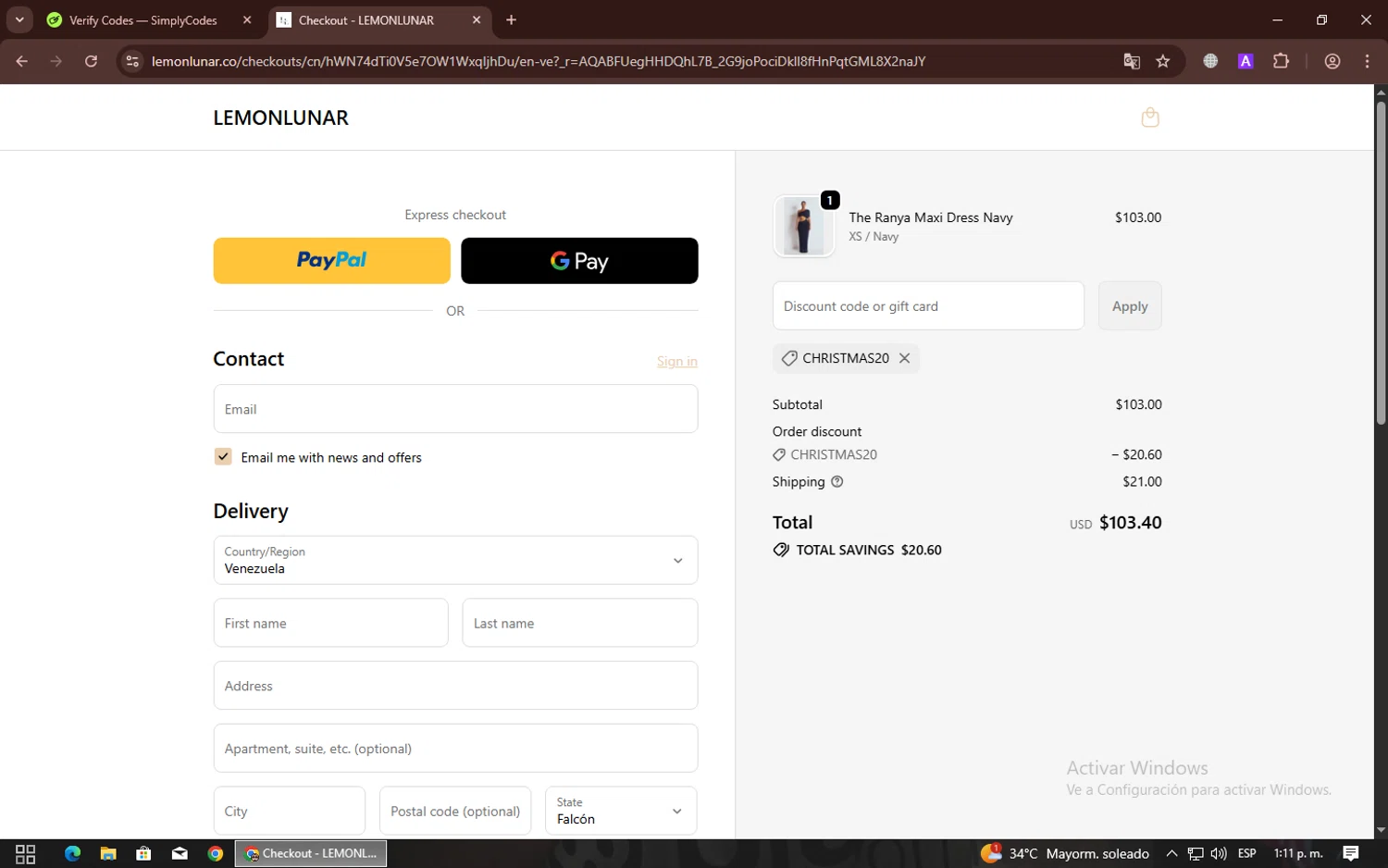This screenshot has width=1388, height=868.
Task: Focus the Email input field
Action: click(455, 409)
